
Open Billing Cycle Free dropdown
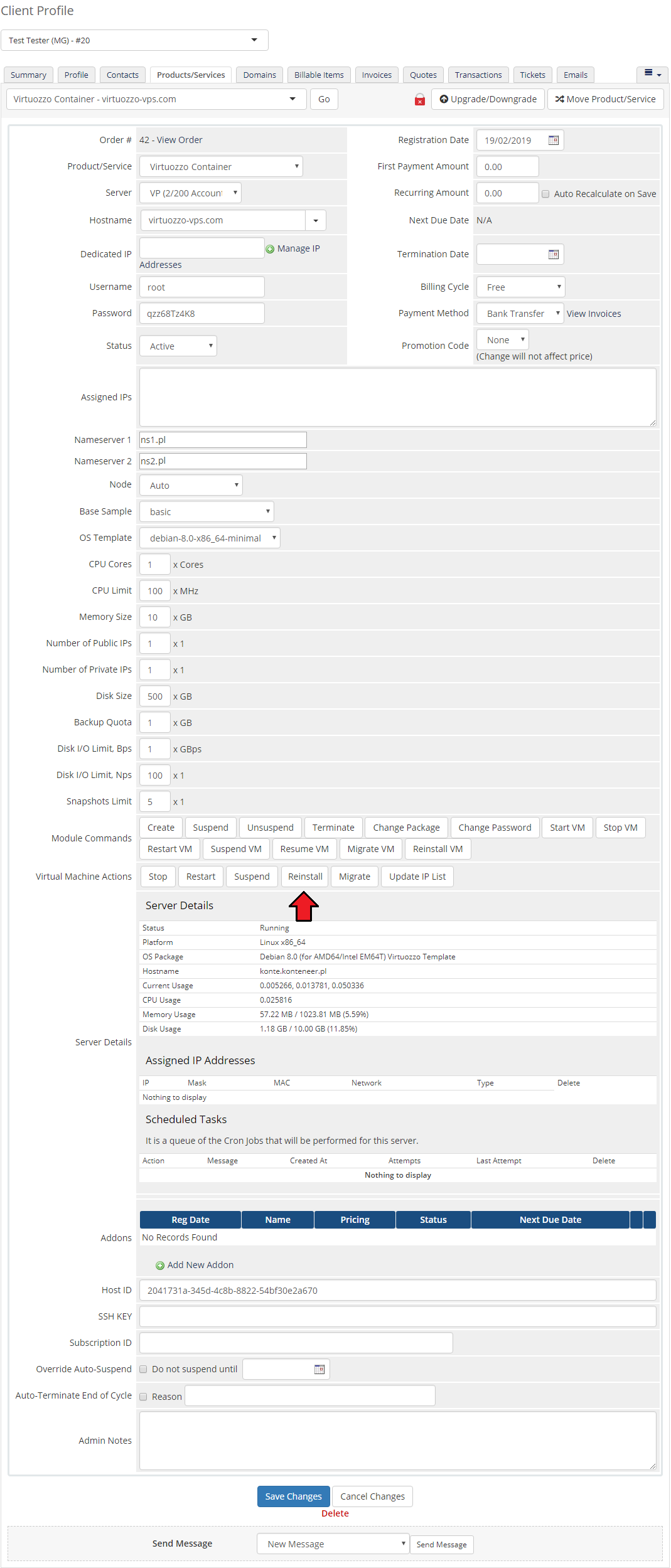(521, 287)
